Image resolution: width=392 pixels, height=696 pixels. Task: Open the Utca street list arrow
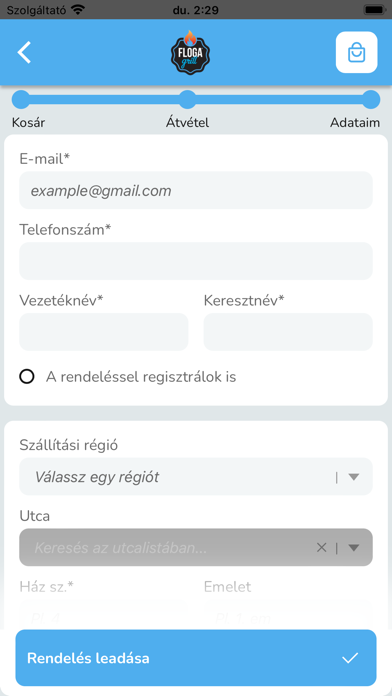(x=353, y=548)
